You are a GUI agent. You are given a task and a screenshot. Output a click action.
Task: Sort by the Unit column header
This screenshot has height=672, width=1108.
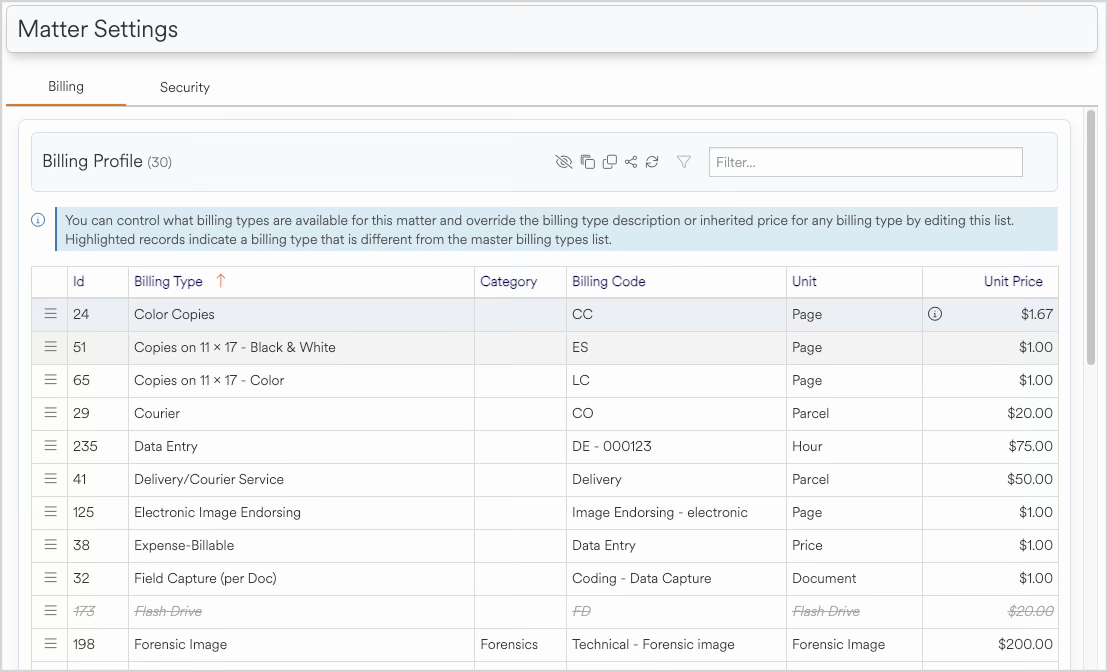click(x=804, y=281)
